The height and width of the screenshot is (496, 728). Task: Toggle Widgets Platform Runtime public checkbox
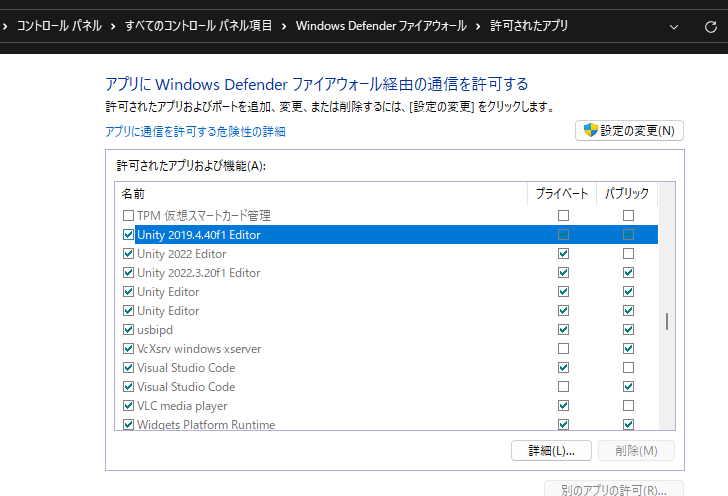pyautogui.click(x=628, y=424)
